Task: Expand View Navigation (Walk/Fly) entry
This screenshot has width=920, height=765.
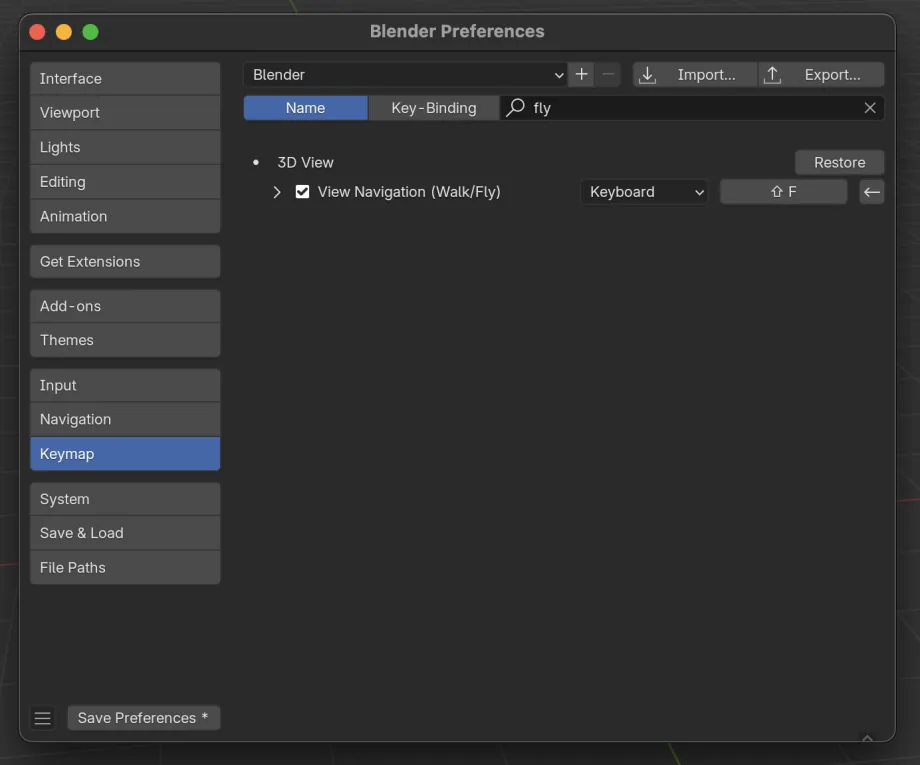Action: 277,192
